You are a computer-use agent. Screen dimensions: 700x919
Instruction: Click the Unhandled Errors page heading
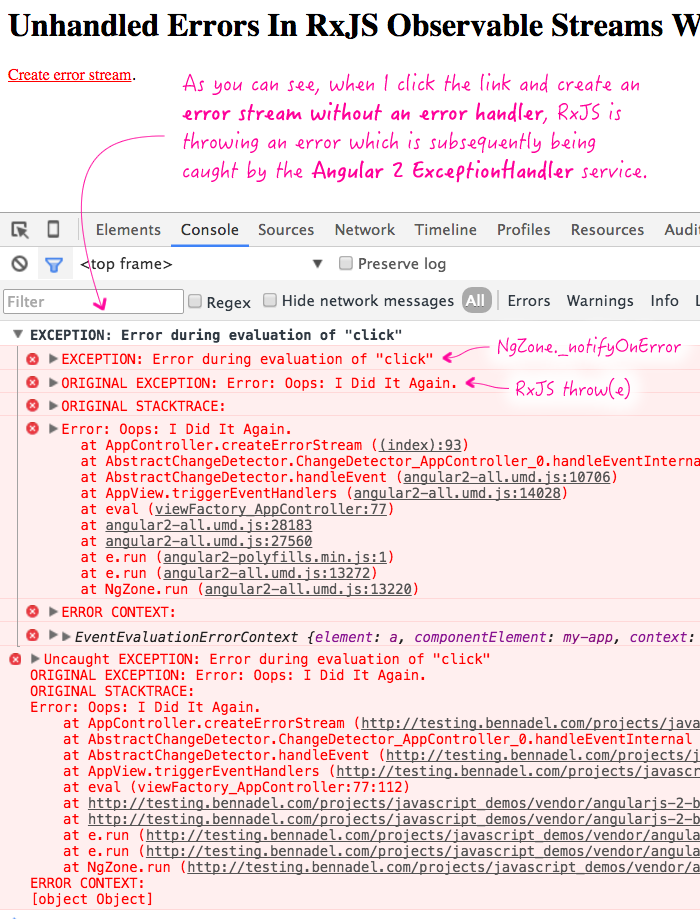(354, 26)
